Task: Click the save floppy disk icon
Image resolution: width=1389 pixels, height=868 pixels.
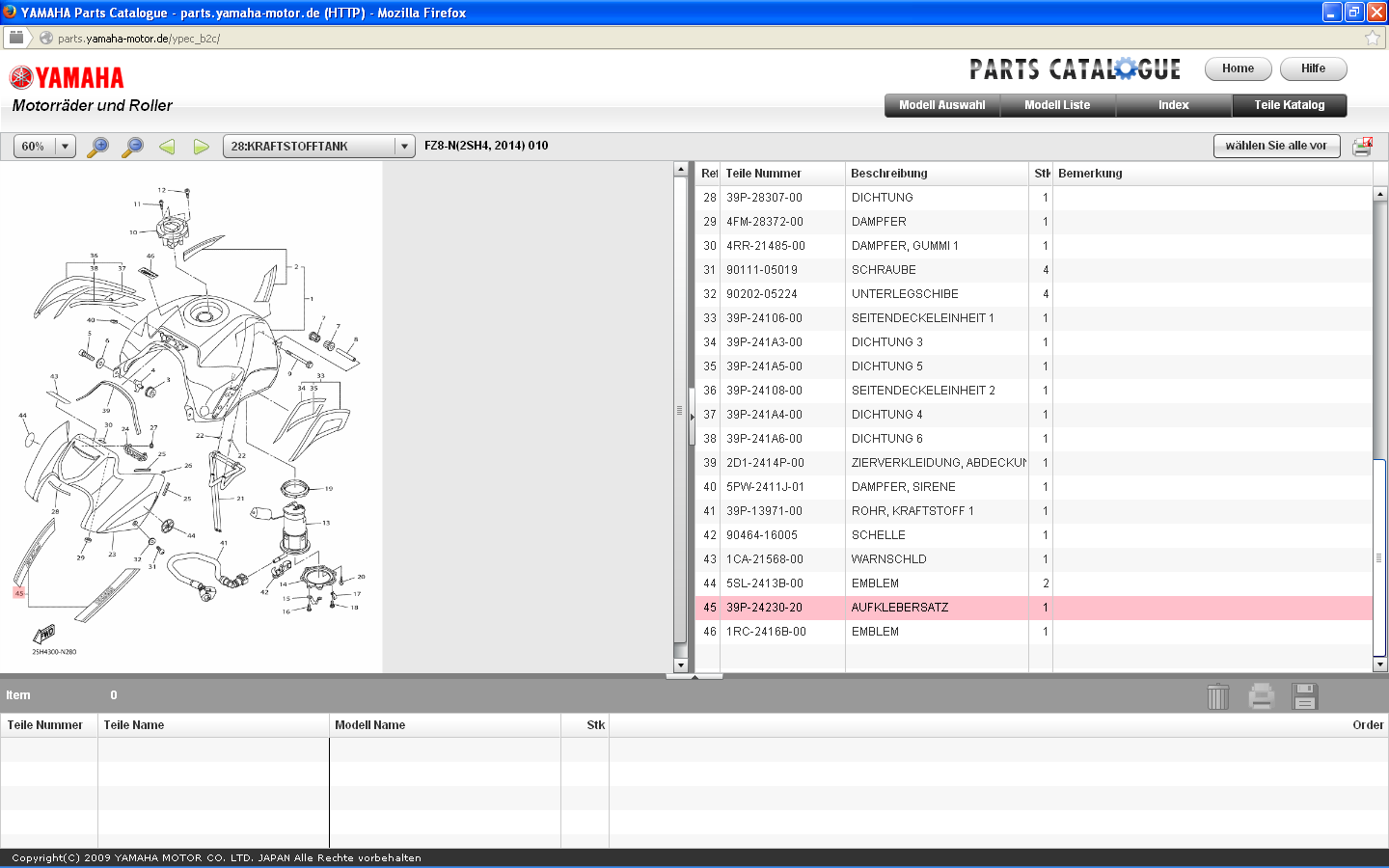Action: click(1305, 695)
